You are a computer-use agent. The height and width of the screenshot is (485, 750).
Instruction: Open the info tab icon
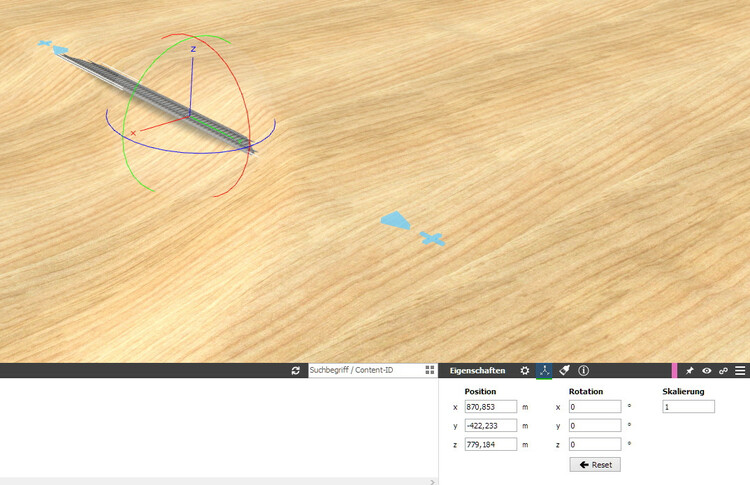point(584,371)
